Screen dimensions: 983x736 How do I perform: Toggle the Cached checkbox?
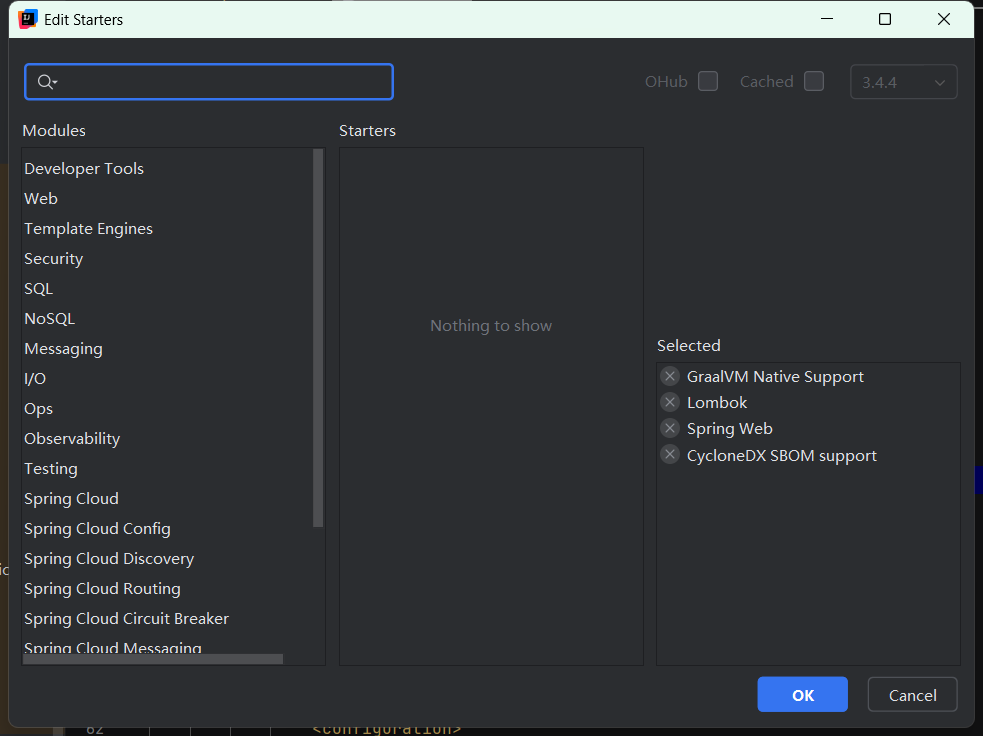pyautogui.click(x=814, y=81)
